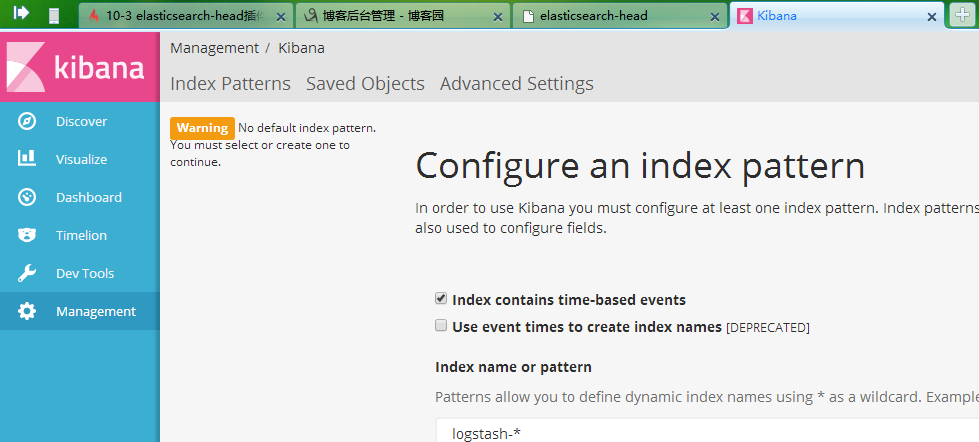Open the Saved Objects section
The width and height of the screenshot is (979, 442).
pos(365,84)
